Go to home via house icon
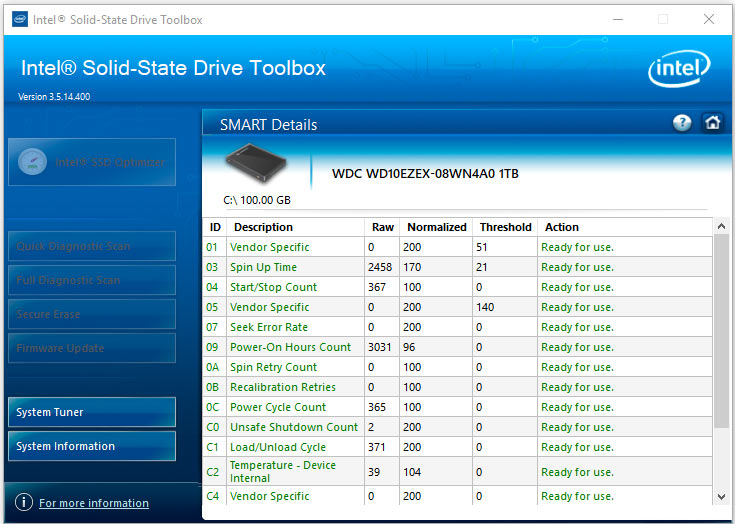Image resolution: width=735 pixels, height=524 pixels. (712, 123)
